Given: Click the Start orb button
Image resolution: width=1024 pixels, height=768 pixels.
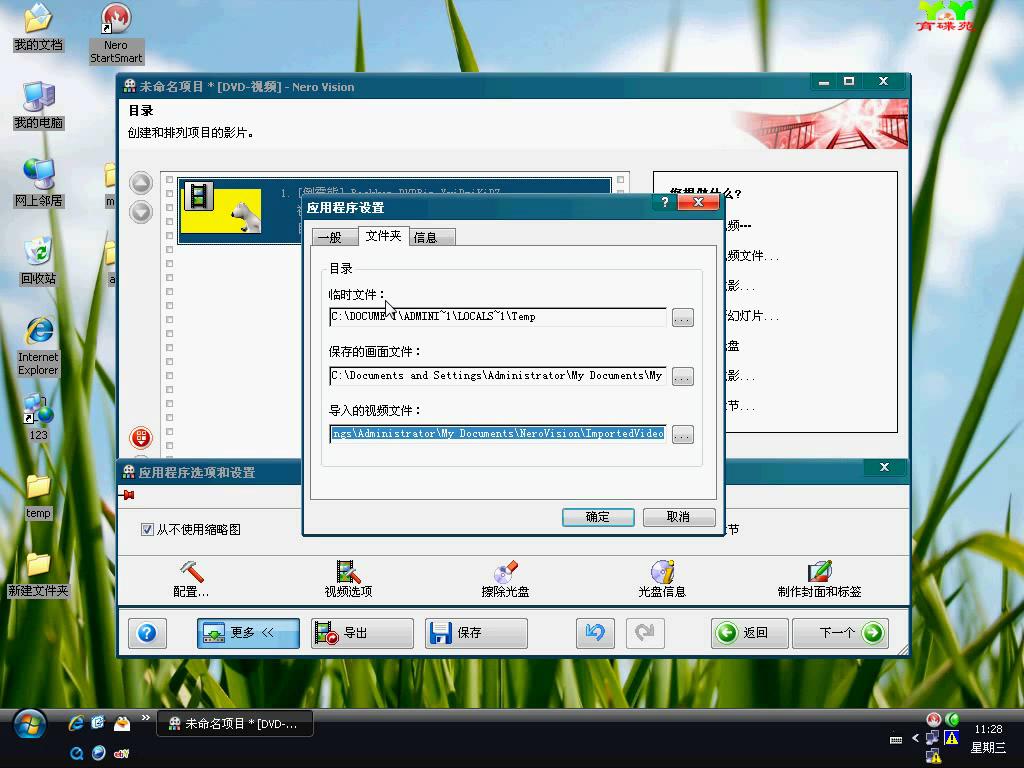Looking at the screenshot, I should pyautogui.click(x=29, y=725).
